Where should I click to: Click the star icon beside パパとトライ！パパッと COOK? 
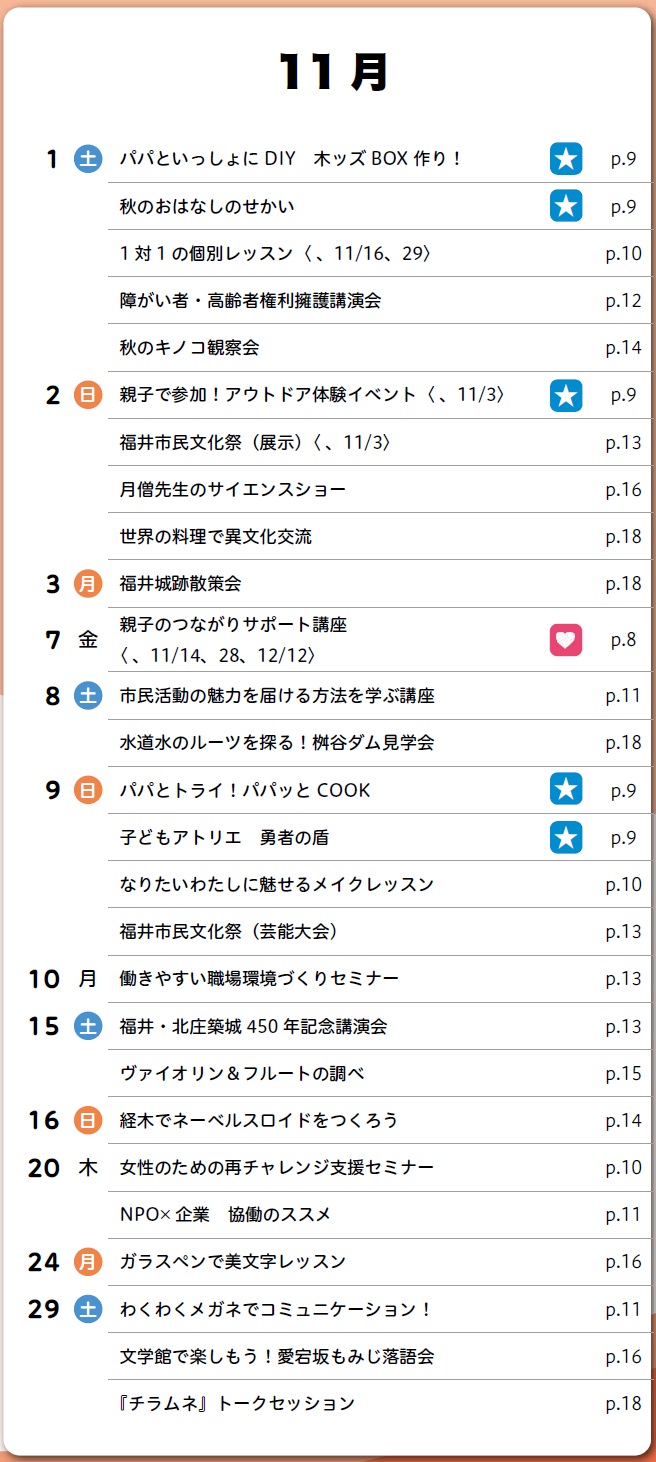point(566,790)
